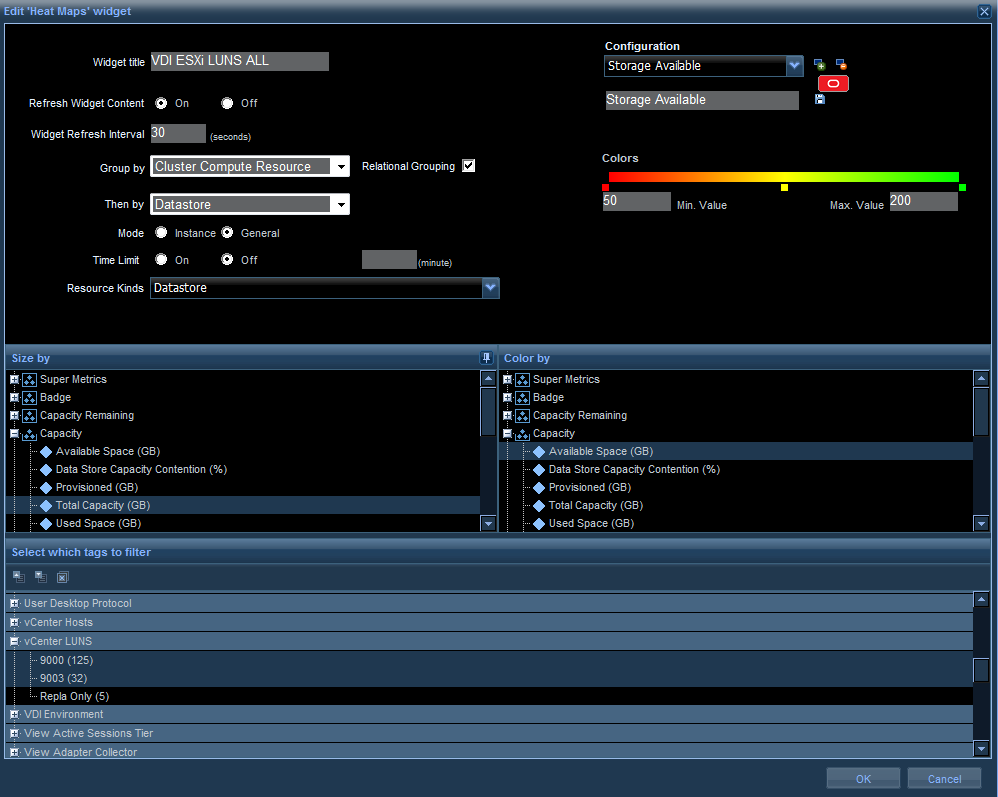Select Instance mode radio button
This screenshot has width=998, height=797.
pos(161,233)
